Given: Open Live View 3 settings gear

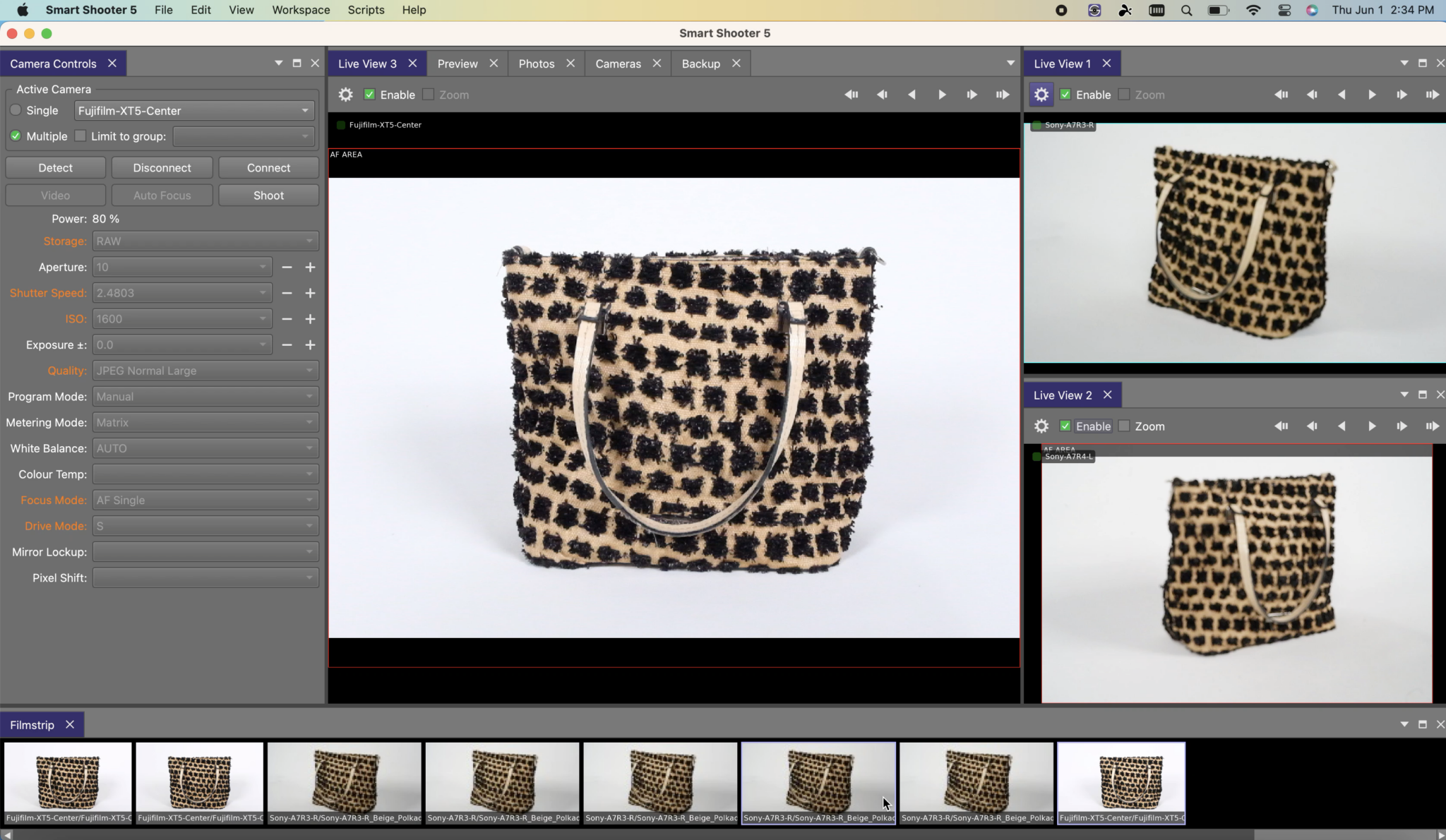Looking at the screenshot, I should (345, 95).
